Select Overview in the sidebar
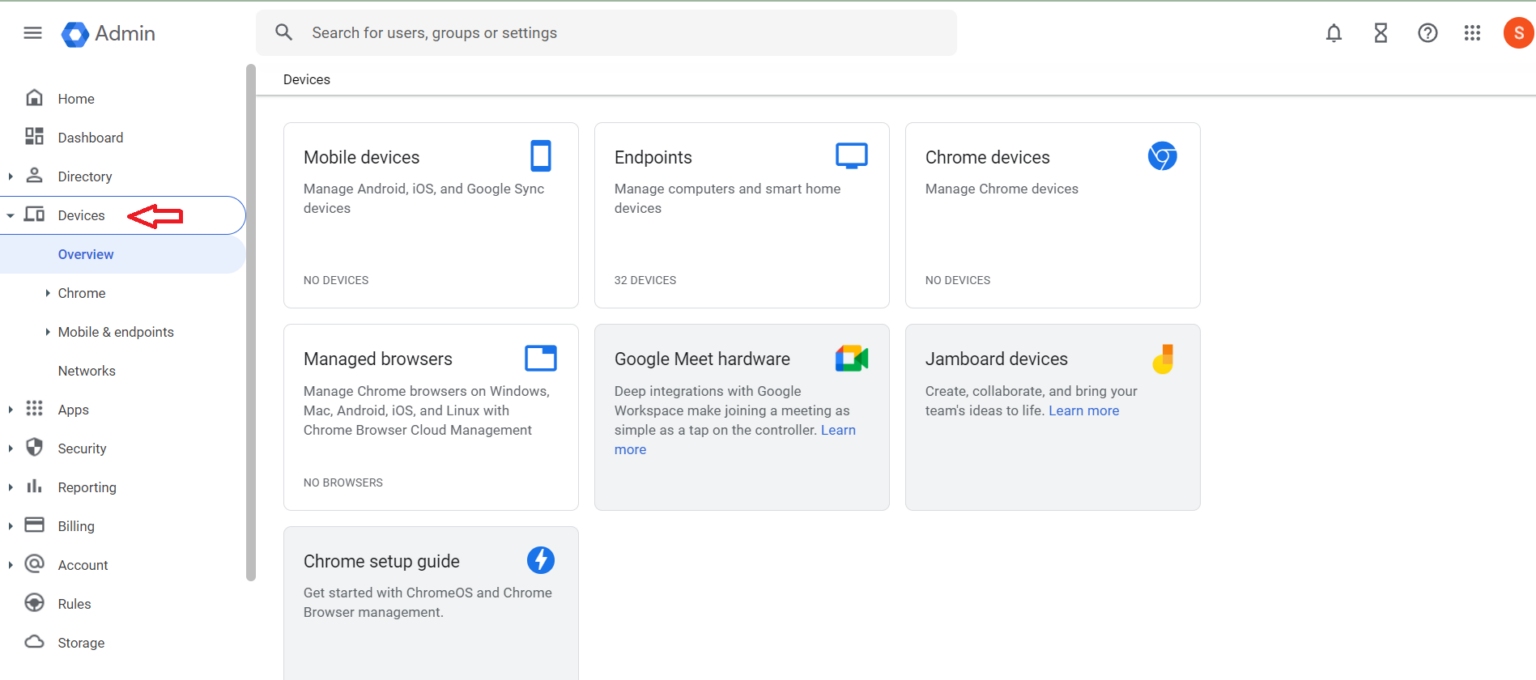Image resolution: width=1536 pixels, height=680 pixels. 86,254
